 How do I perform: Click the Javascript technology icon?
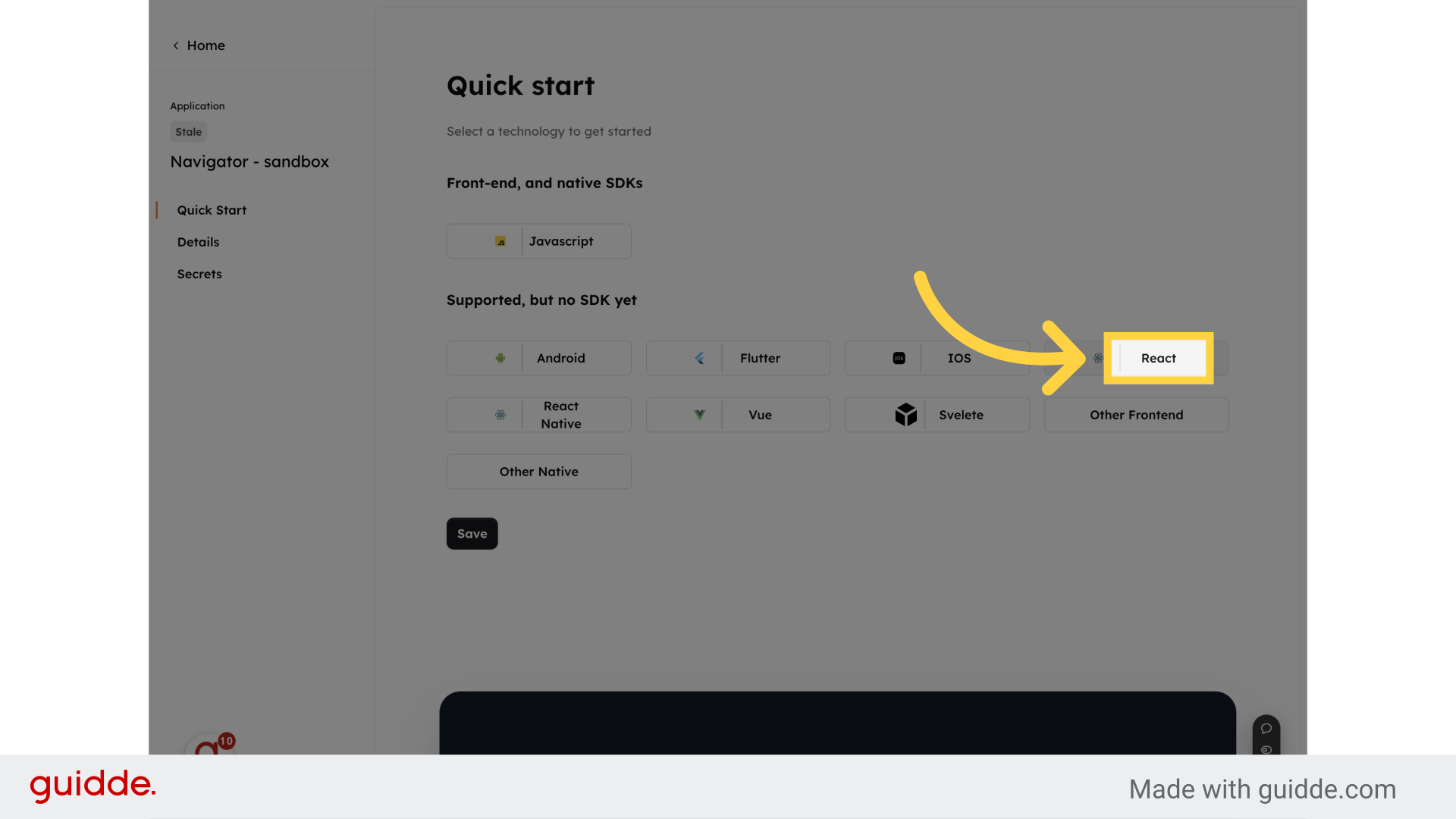[x=500, y=240]
